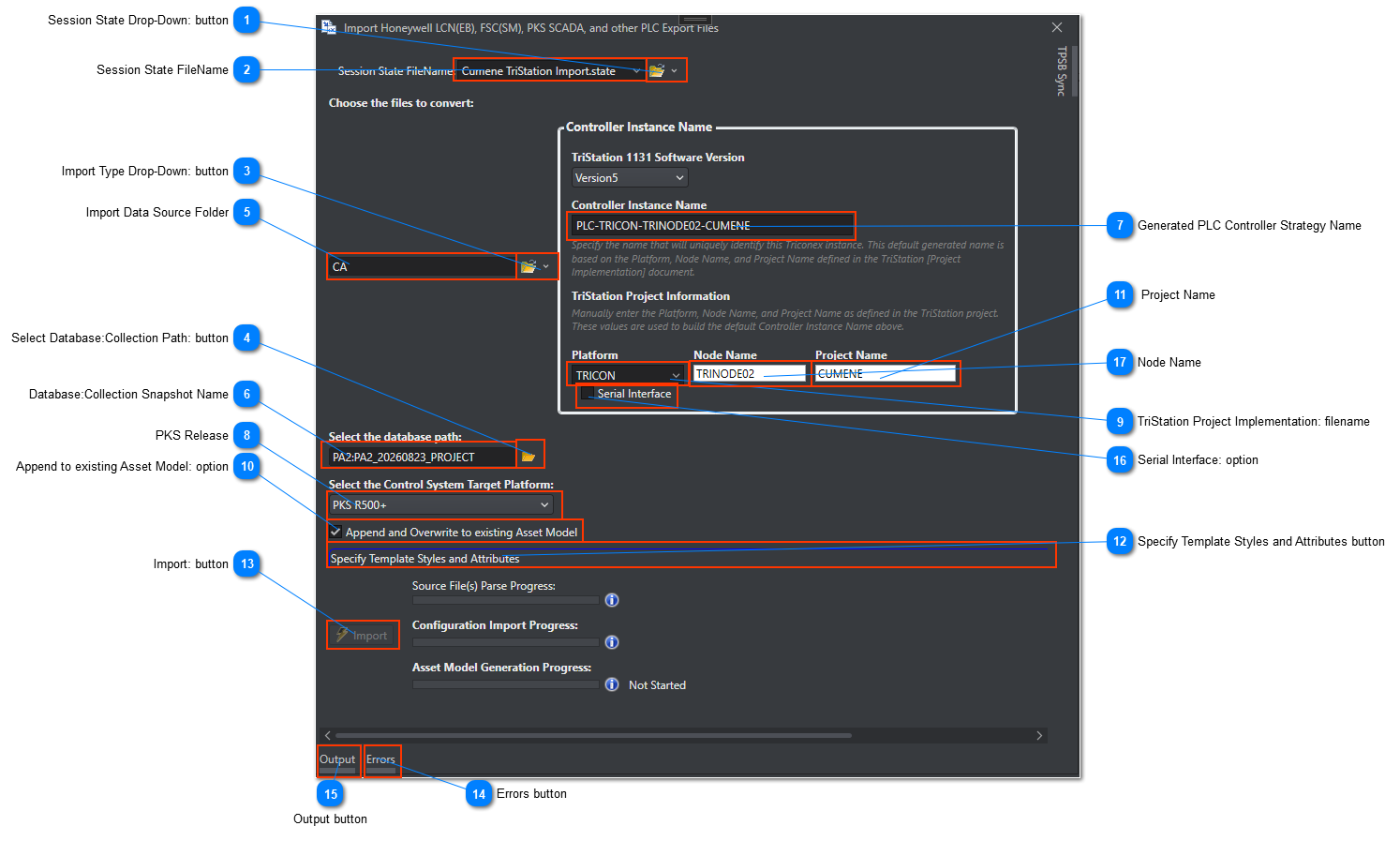This screenshot has height=841, width=1400.
Task: Click the database path field PA2:PA2_20260823_PROJECT
Action: (422, 457)
